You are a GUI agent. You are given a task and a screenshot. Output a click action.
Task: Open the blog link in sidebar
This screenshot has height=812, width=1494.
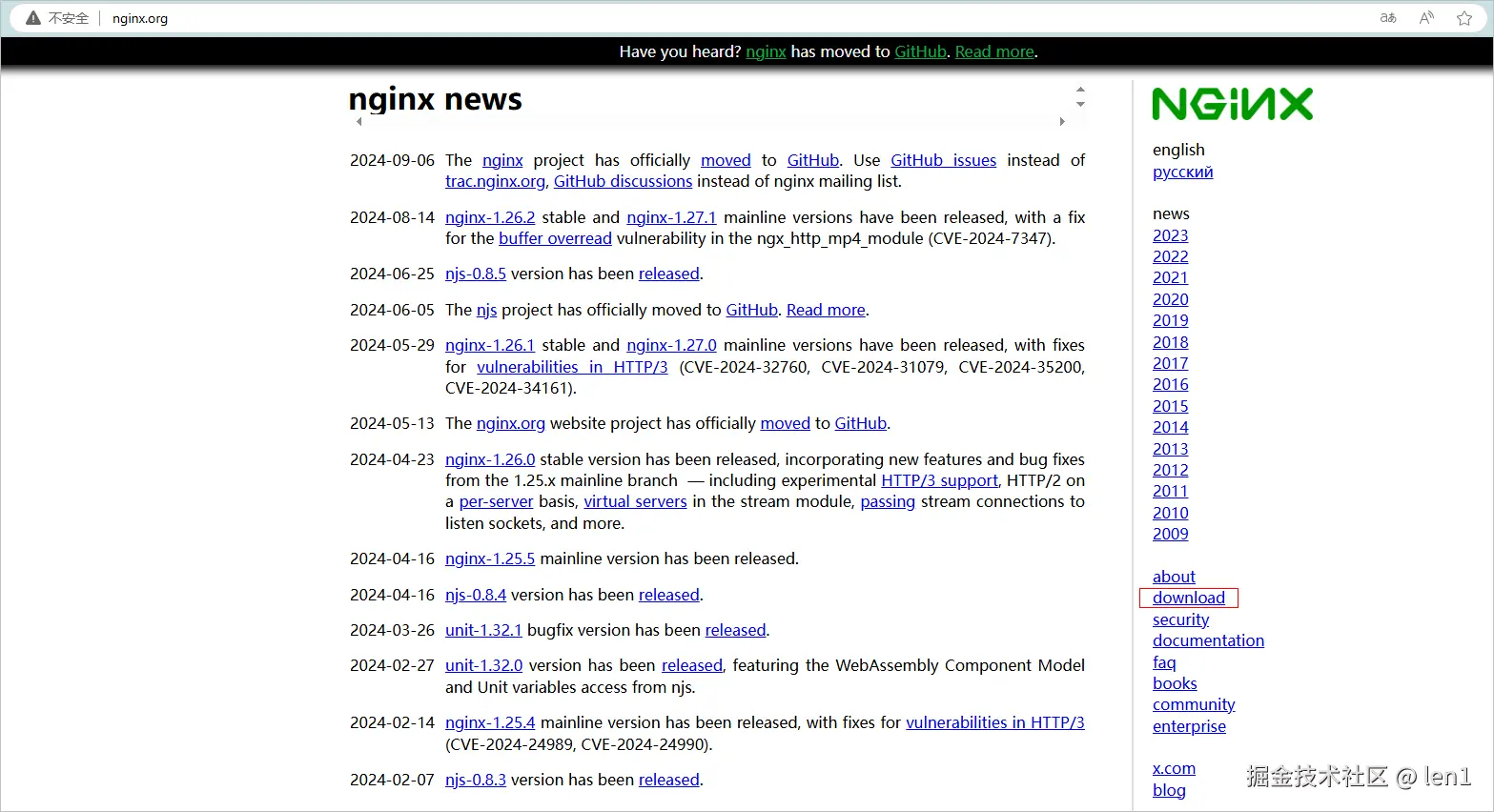(x=1169, y=790)
